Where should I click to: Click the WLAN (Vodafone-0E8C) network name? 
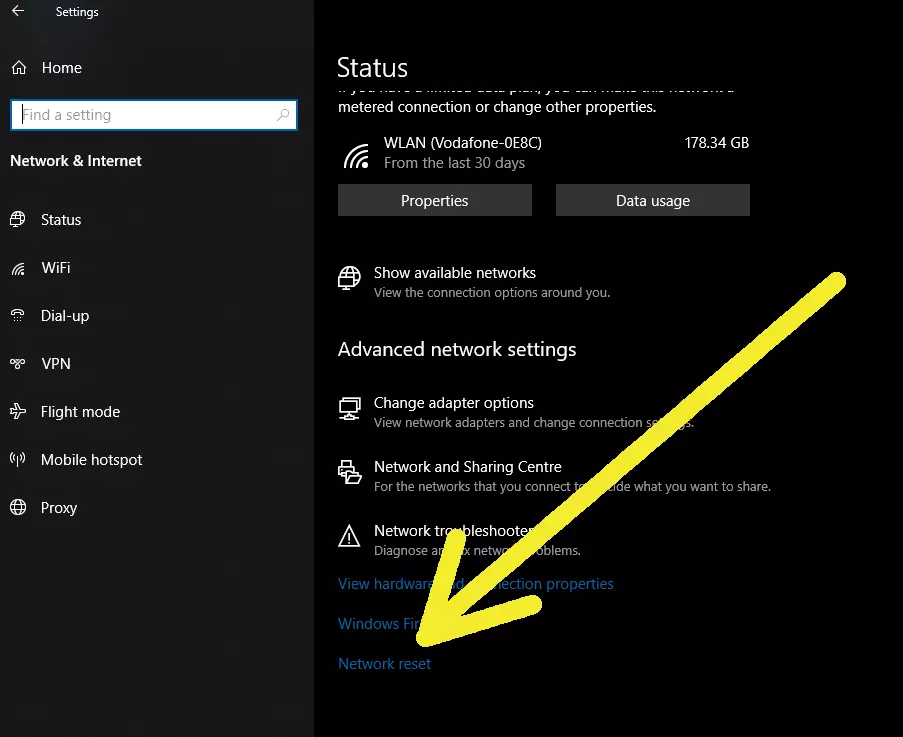[463, 143]
